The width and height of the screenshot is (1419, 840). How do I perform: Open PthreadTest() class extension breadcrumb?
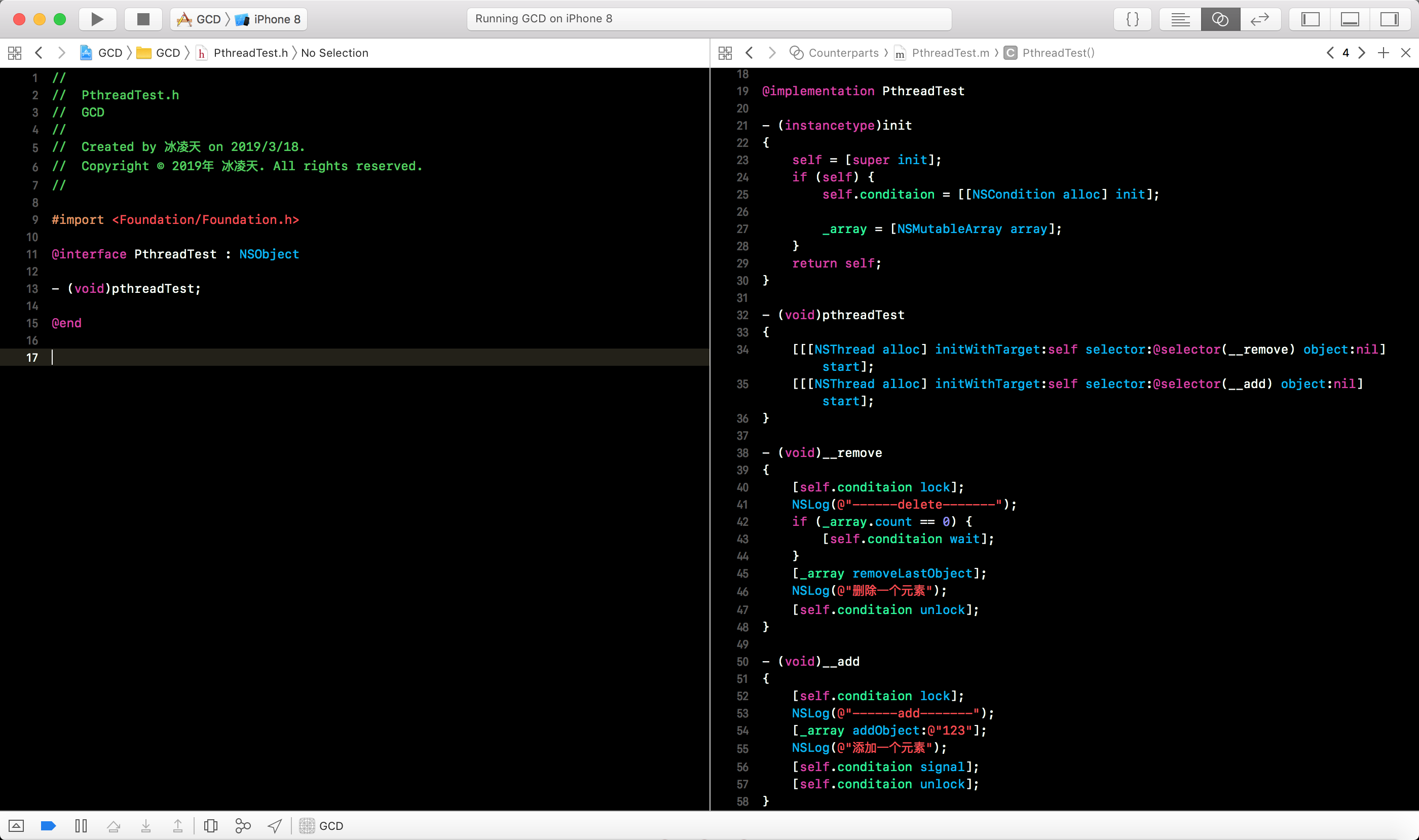pyautogui.click(x=1049, y=53)
